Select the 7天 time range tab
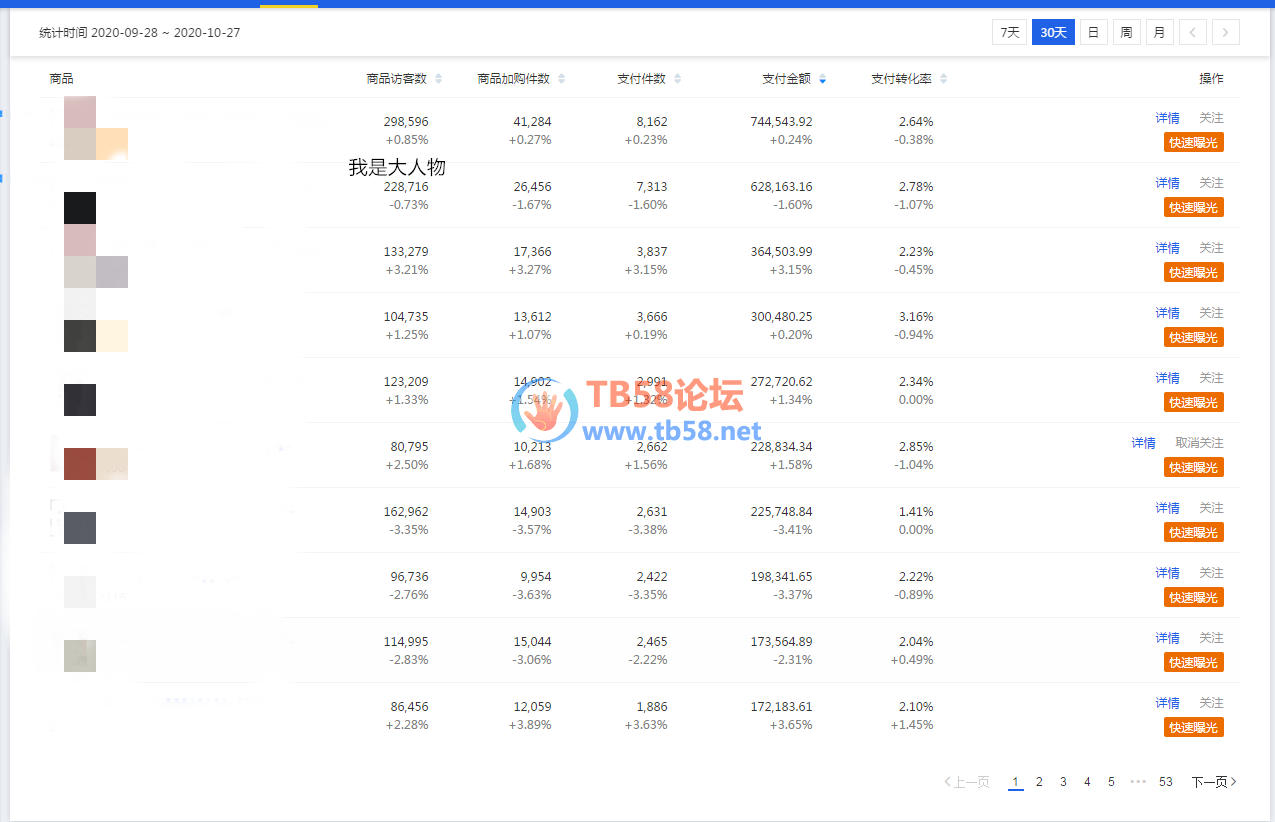The image size is (1275, 822). point(1009,32)
